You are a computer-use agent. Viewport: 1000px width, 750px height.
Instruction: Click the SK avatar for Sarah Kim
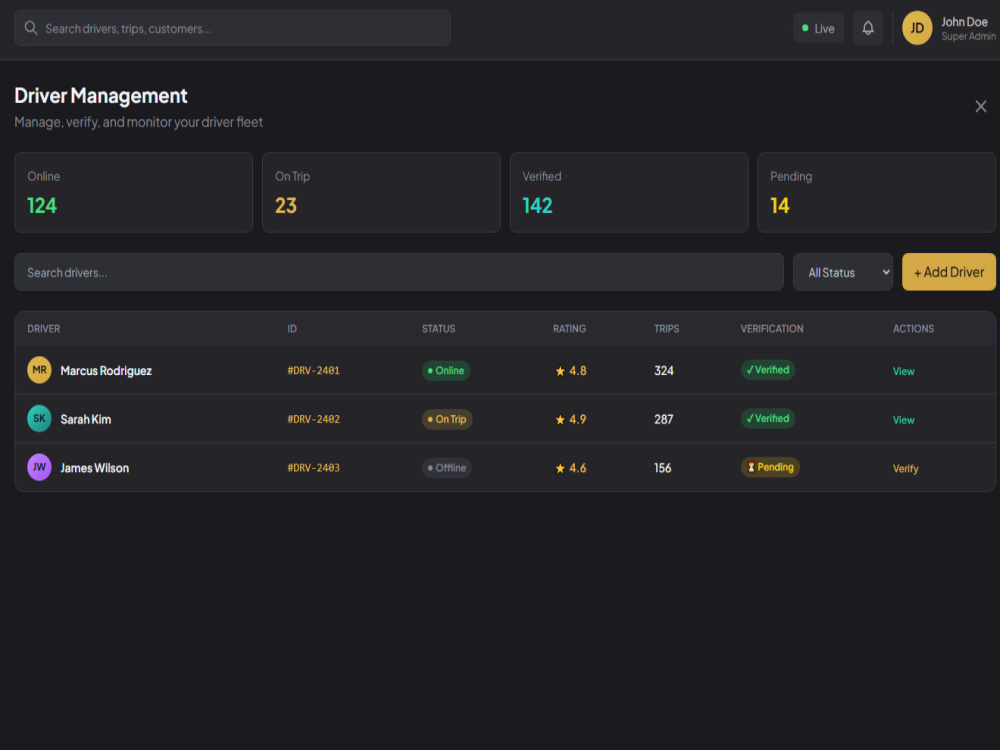tap(40, 418)
